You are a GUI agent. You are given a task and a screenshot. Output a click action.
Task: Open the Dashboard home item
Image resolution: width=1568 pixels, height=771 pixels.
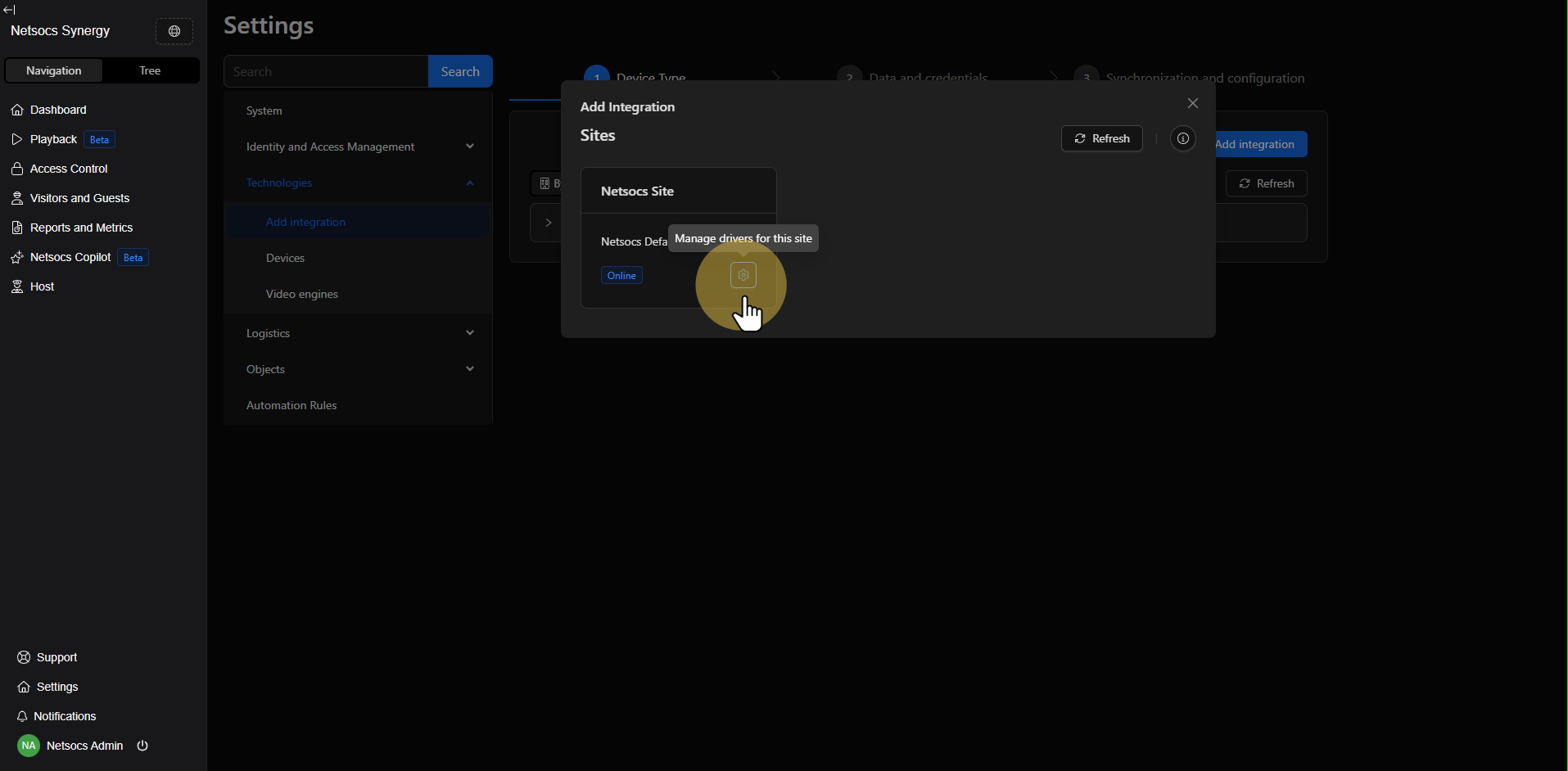(58, 110)
